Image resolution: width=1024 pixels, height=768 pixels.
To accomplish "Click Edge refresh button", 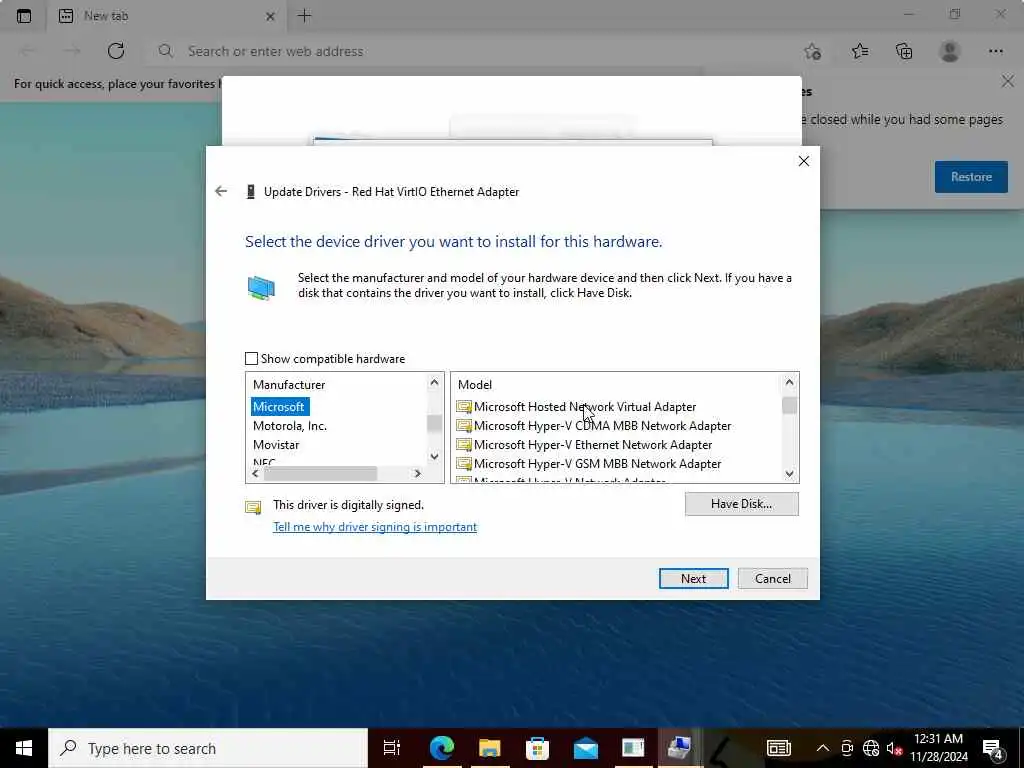I will pos(116,51).
